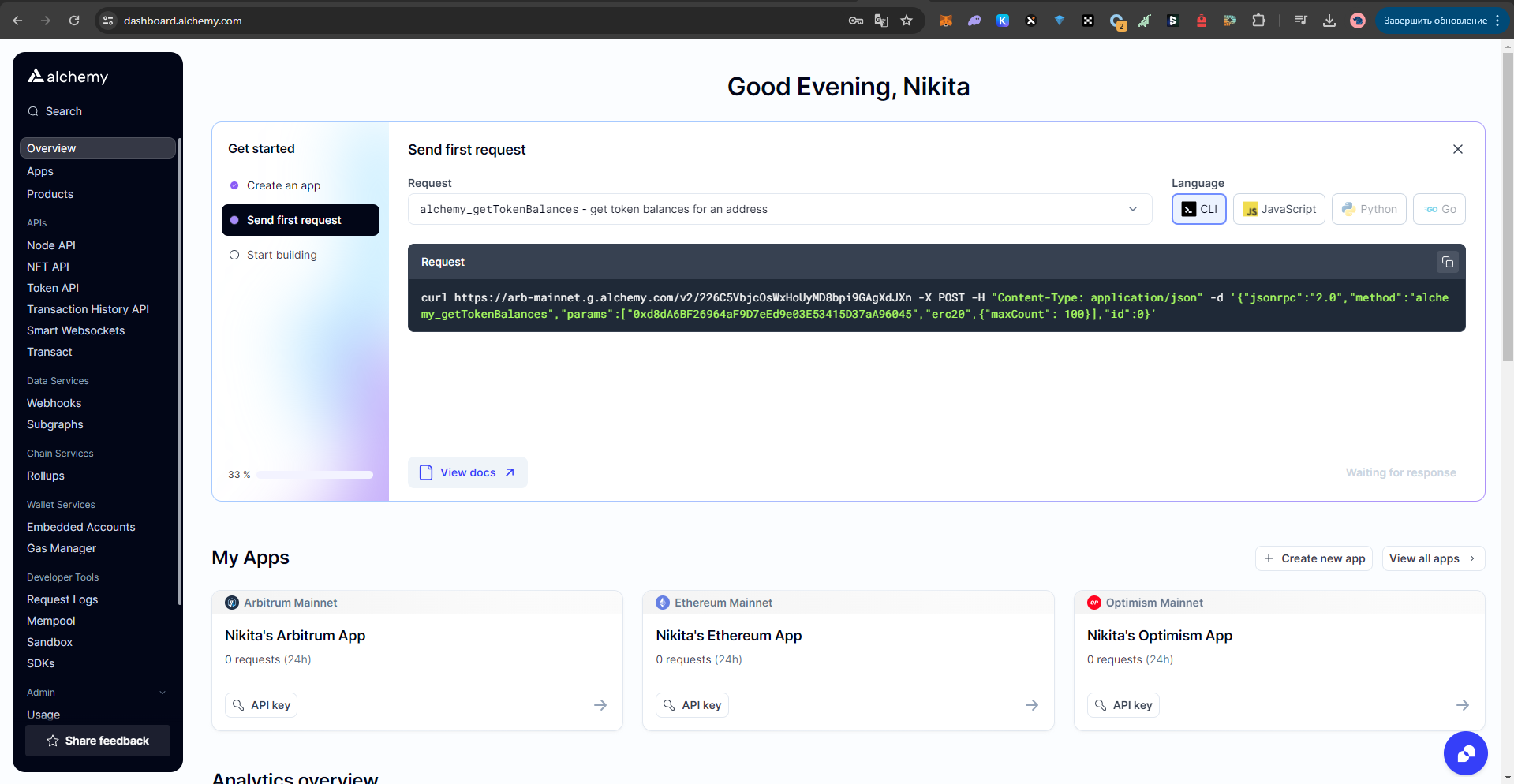Select the Start building step
1514x784 pixels.
coord(282,255)
